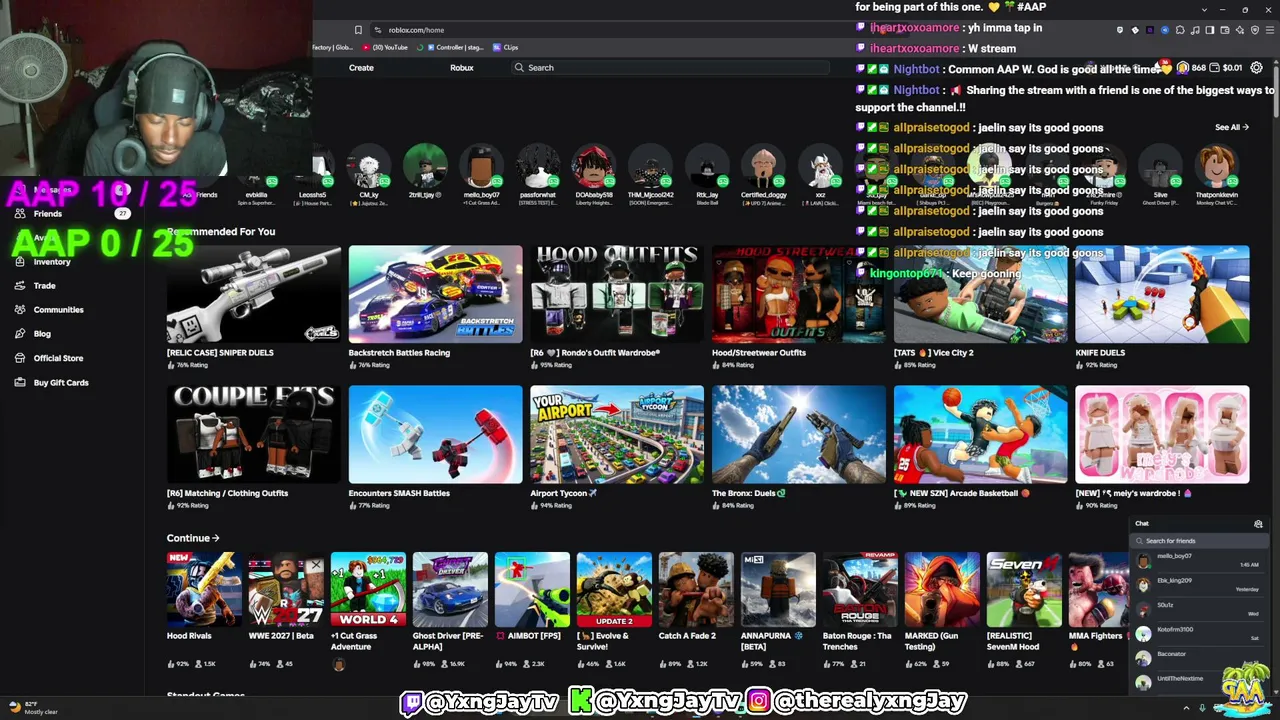Screen dimensions: 1280x720
Task: Open chat with Baconator
Action: point(1200,658)
